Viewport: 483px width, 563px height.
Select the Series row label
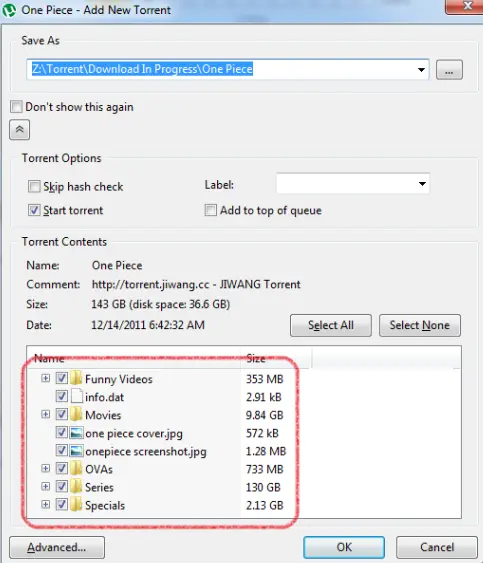pos(99,487)
